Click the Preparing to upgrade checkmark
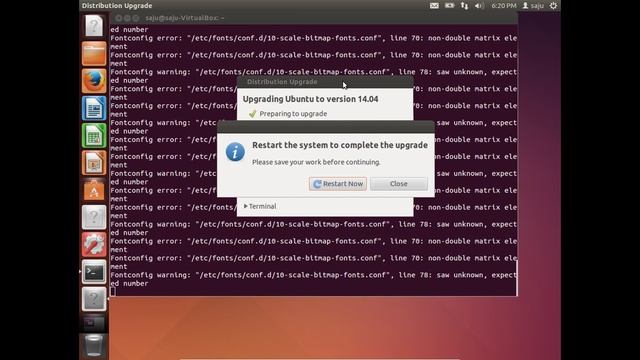Screen dimensions: 640x360 tap(253, 113)
